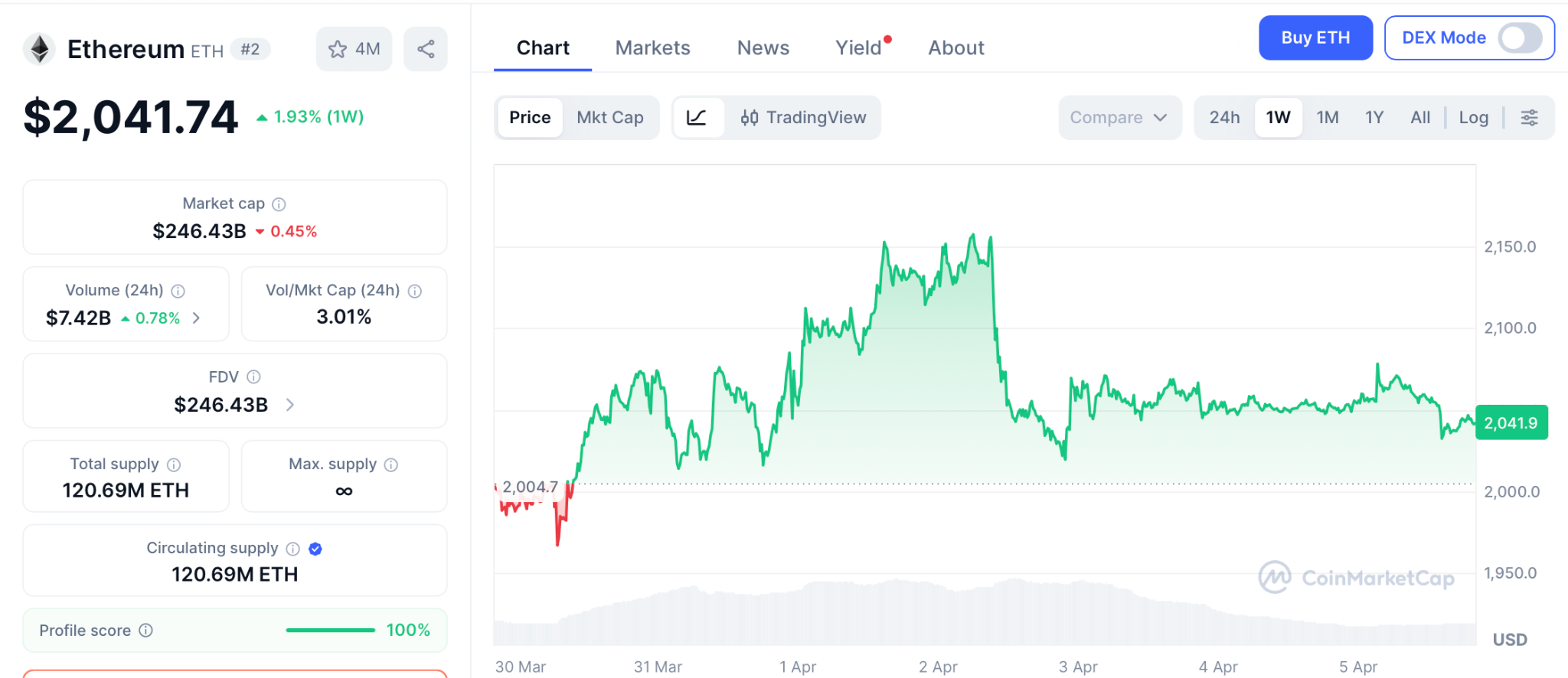
Task: Click the Profile score info icon
Action: (146, 631)
